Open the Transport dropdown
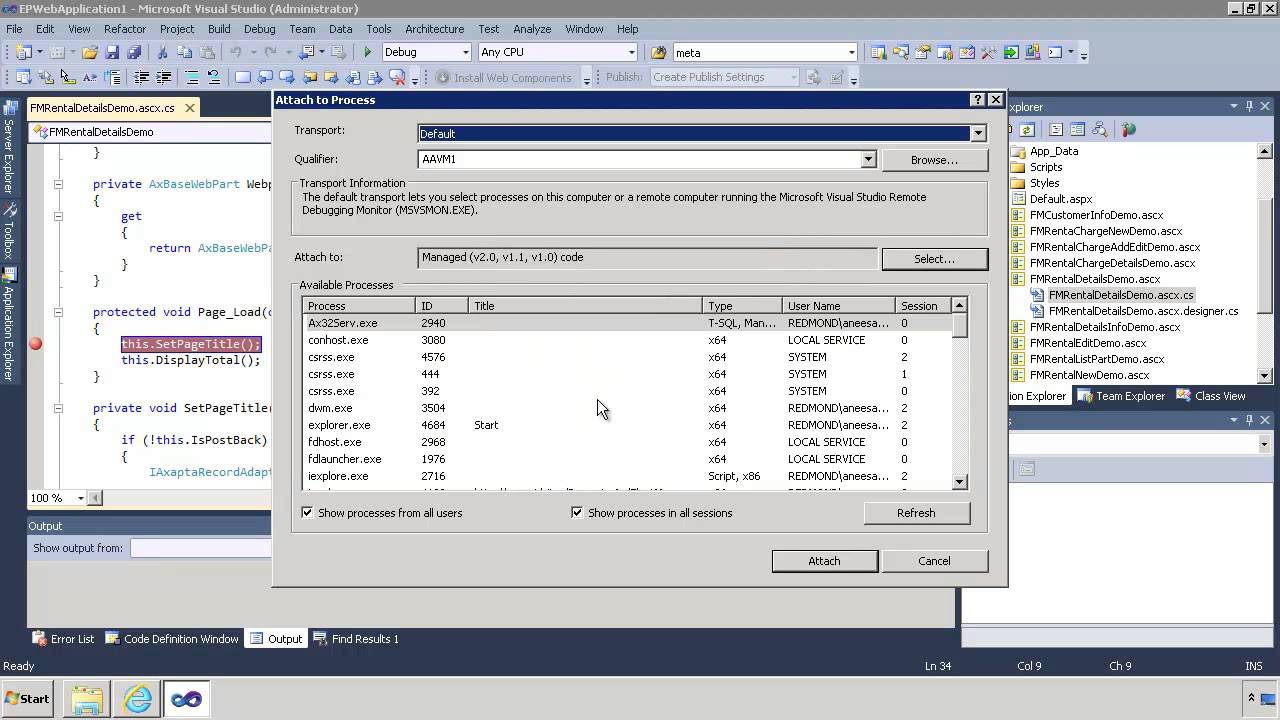Screen dimensions: 1280x720 (978, 133)
